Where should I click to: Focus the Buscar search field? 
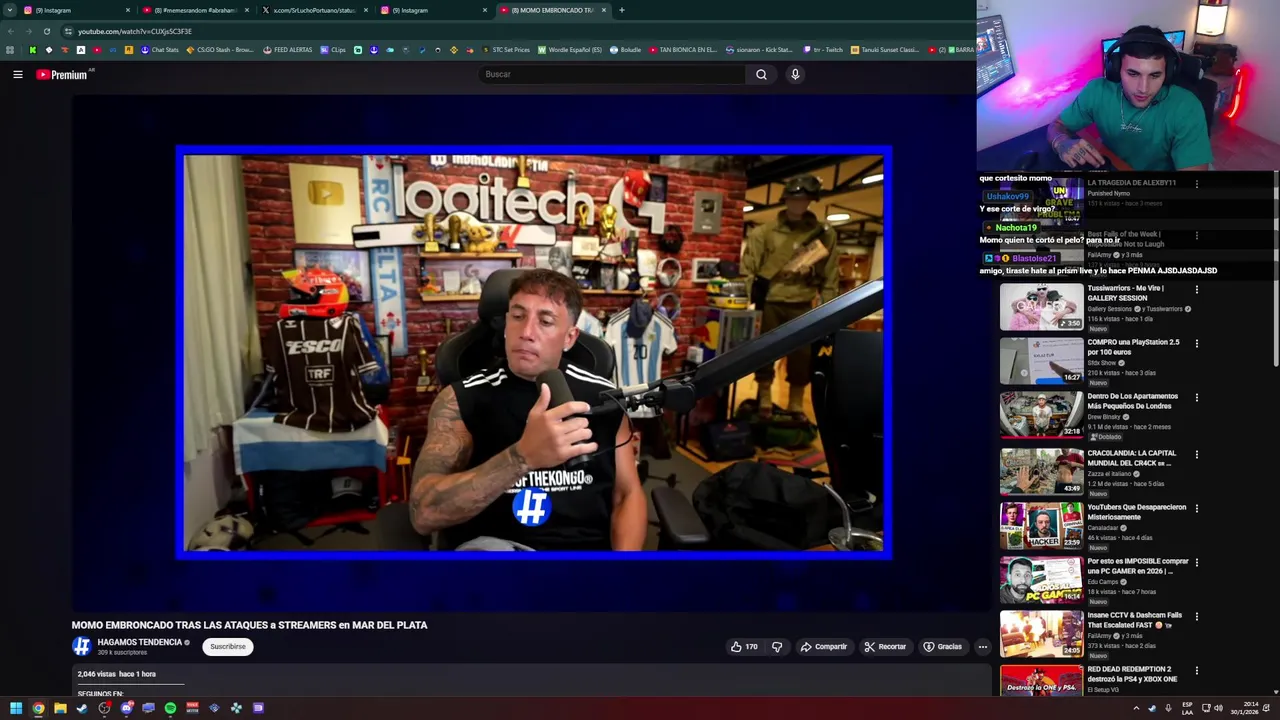pyautogui.click(x=612, y=74)
